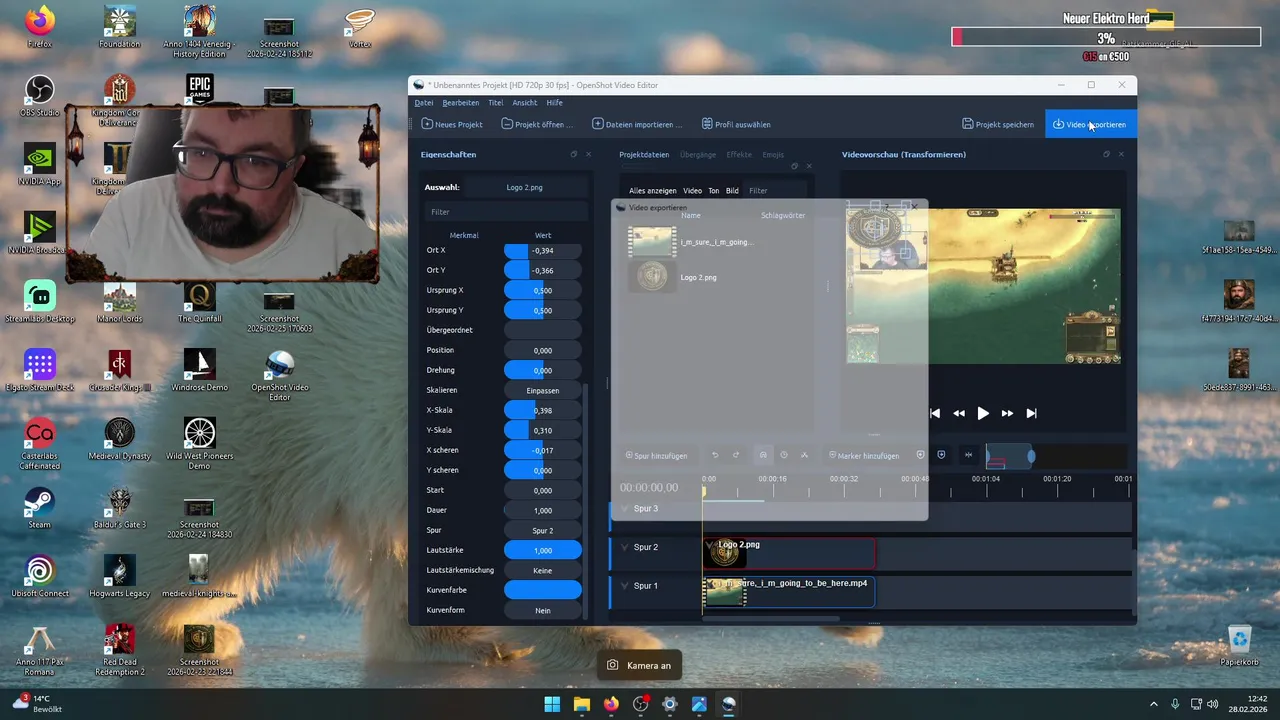The image size is (1280, 720).
Task: Open the Titel menu
Action: pyautogui.click(x=496, y=102)
